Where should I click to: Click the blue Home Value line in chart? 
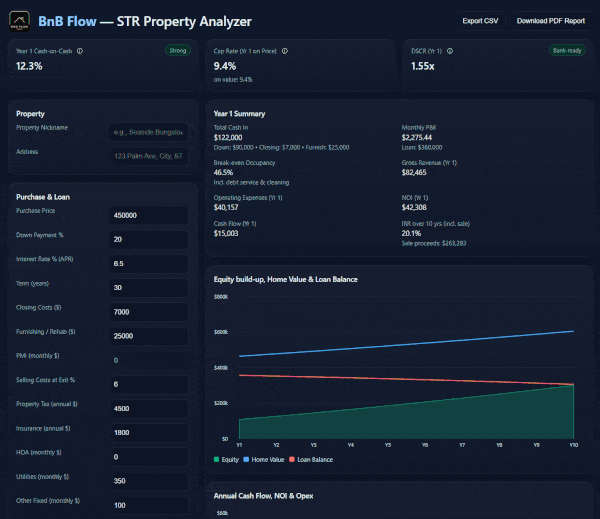pyautogui.click(x=406, y=344)
